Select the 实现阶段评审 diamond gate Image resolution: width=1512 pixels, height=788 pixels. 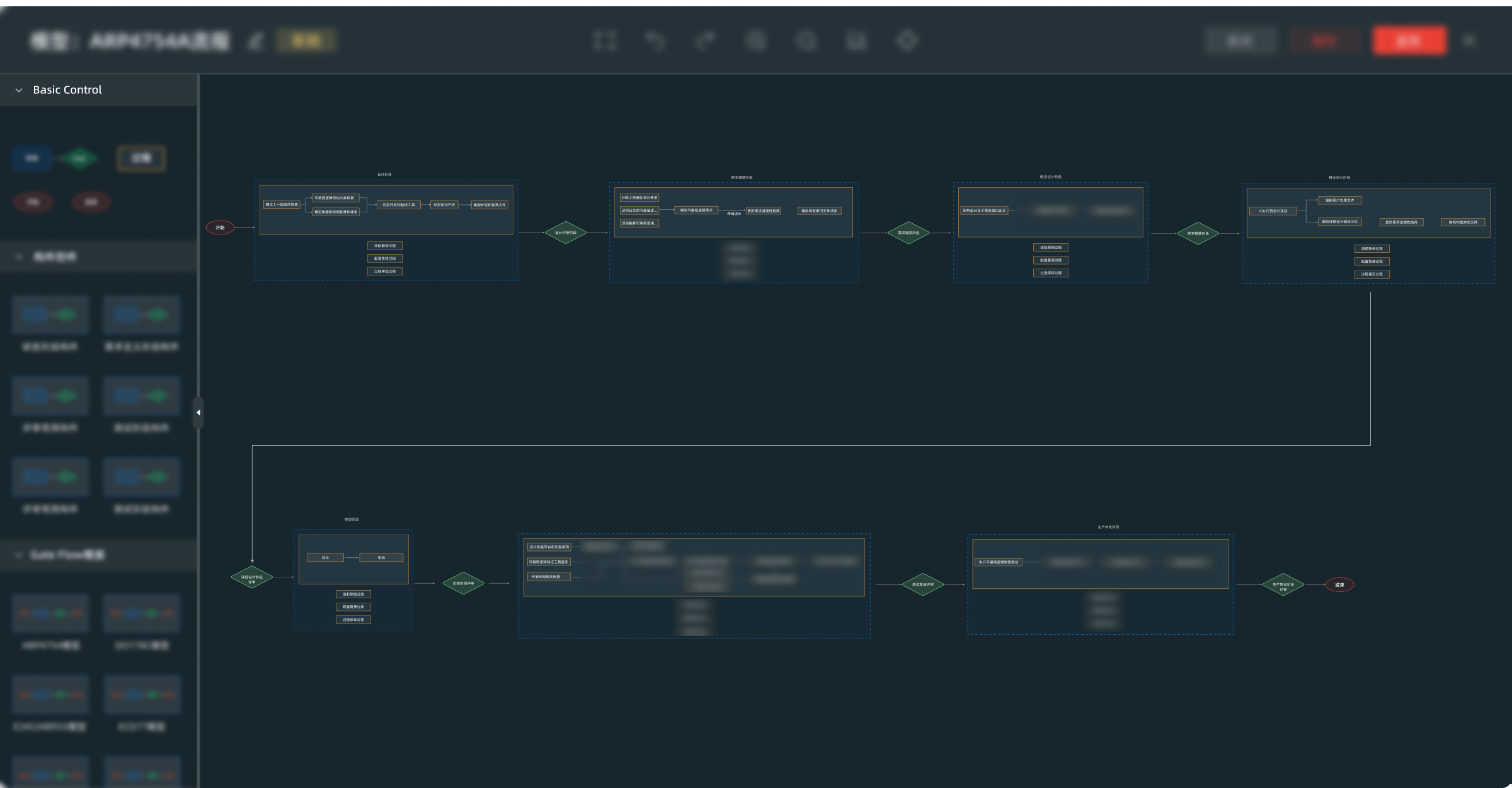tap(463, 583)
